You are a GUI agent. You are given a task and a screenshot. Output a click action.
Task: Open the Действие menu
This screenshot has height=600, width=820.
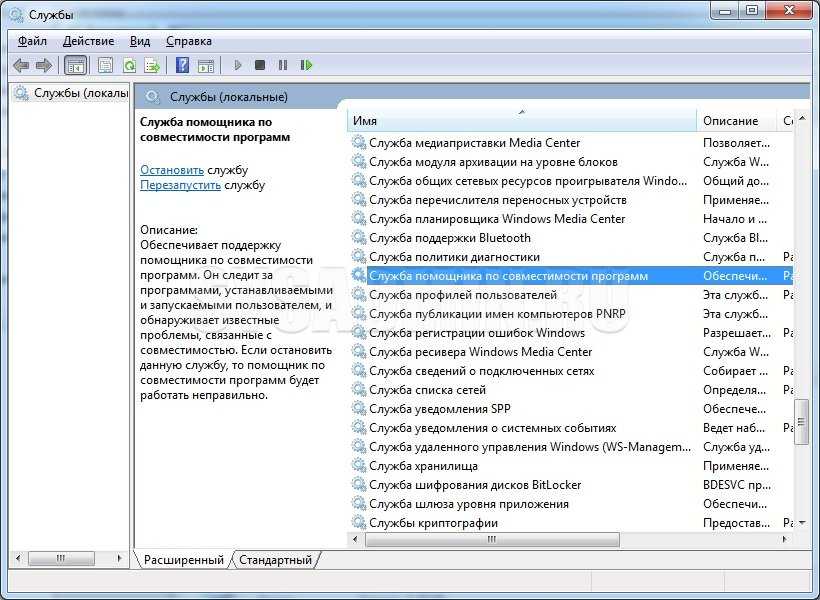point(88,41)
